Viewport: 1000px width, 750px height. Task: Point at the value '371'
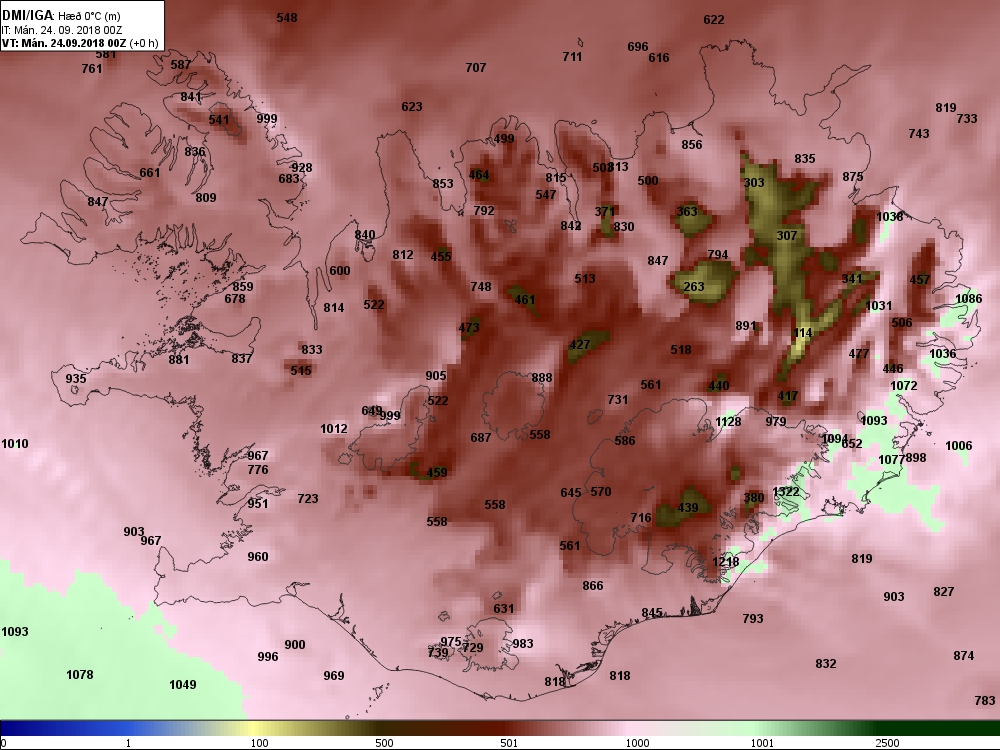point(605,212)
